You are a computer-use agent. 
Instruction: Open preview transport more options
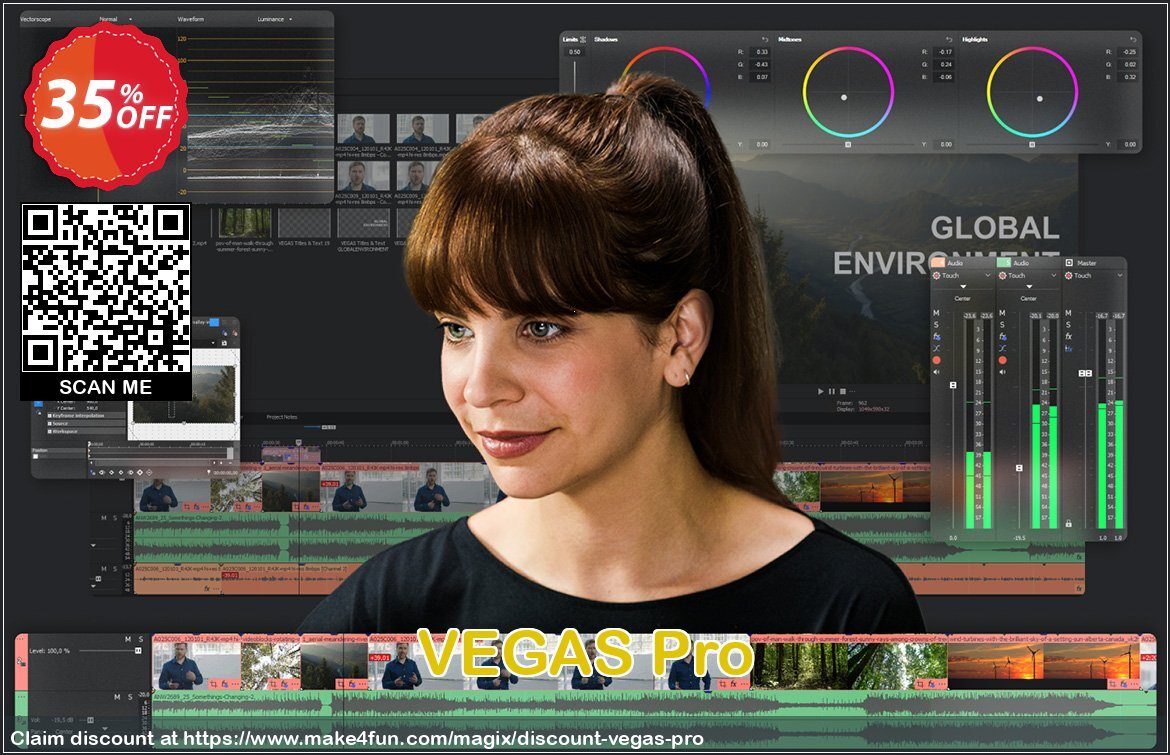pyautogui.click(x=852, y=391)
